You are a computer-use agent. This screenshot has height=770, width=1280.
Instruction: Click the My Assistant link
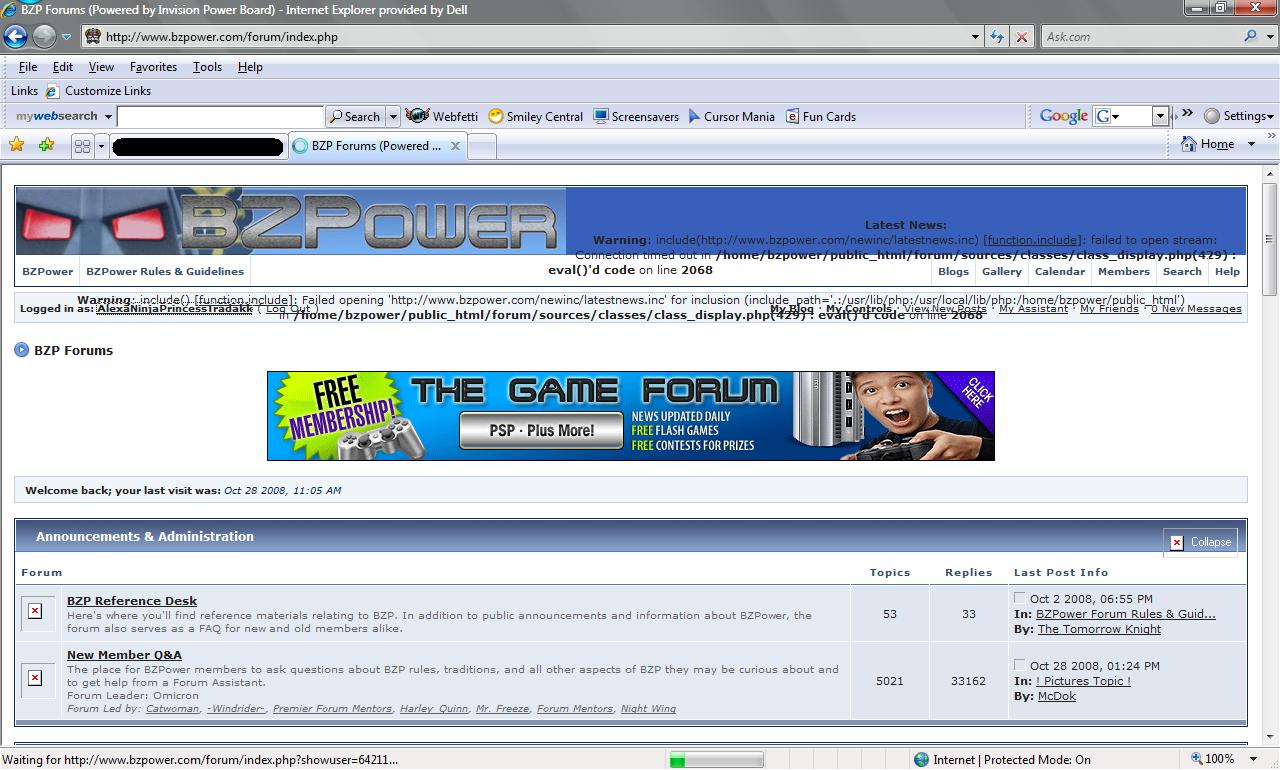click(1033, 309)
